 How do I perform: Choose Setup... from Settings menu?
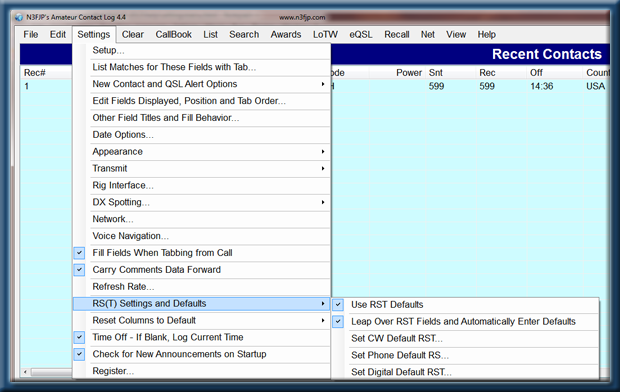tap(202, 51)
